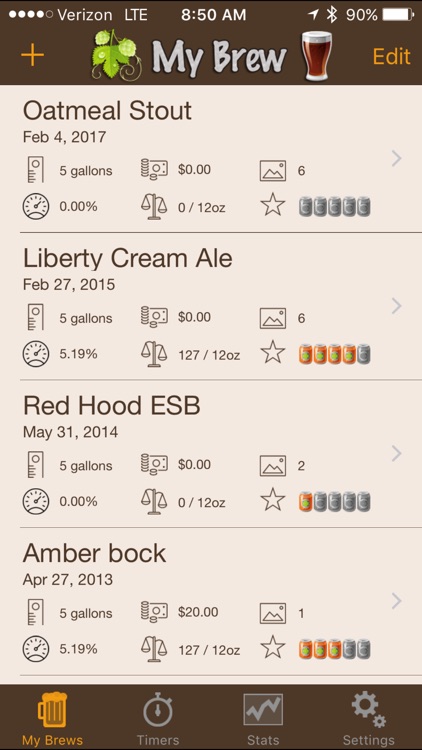Expand Red Hood ESB entry chevron

pyautogui.click(x=396, y=453)
